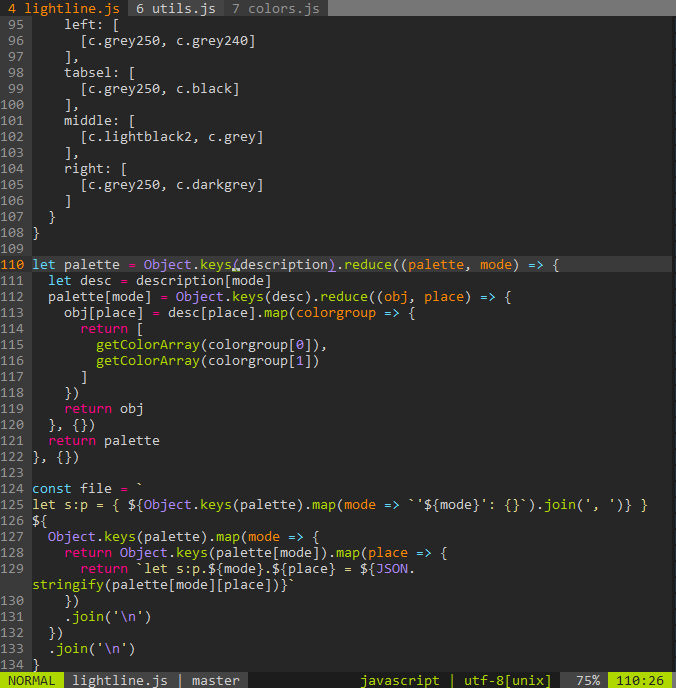This screenshot has width=676, height=688.
Task: Switch to the lightline.js tab
Action: click(x=64, y=8)
